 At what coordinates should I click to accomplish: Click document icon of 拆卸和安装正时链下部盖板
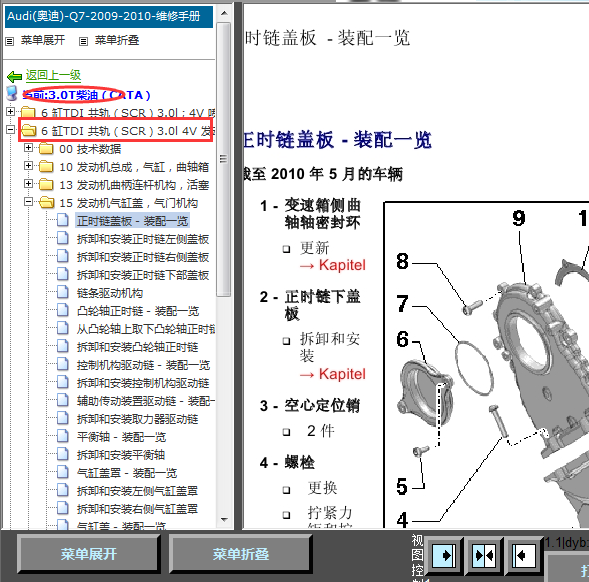tap(63, 274)
